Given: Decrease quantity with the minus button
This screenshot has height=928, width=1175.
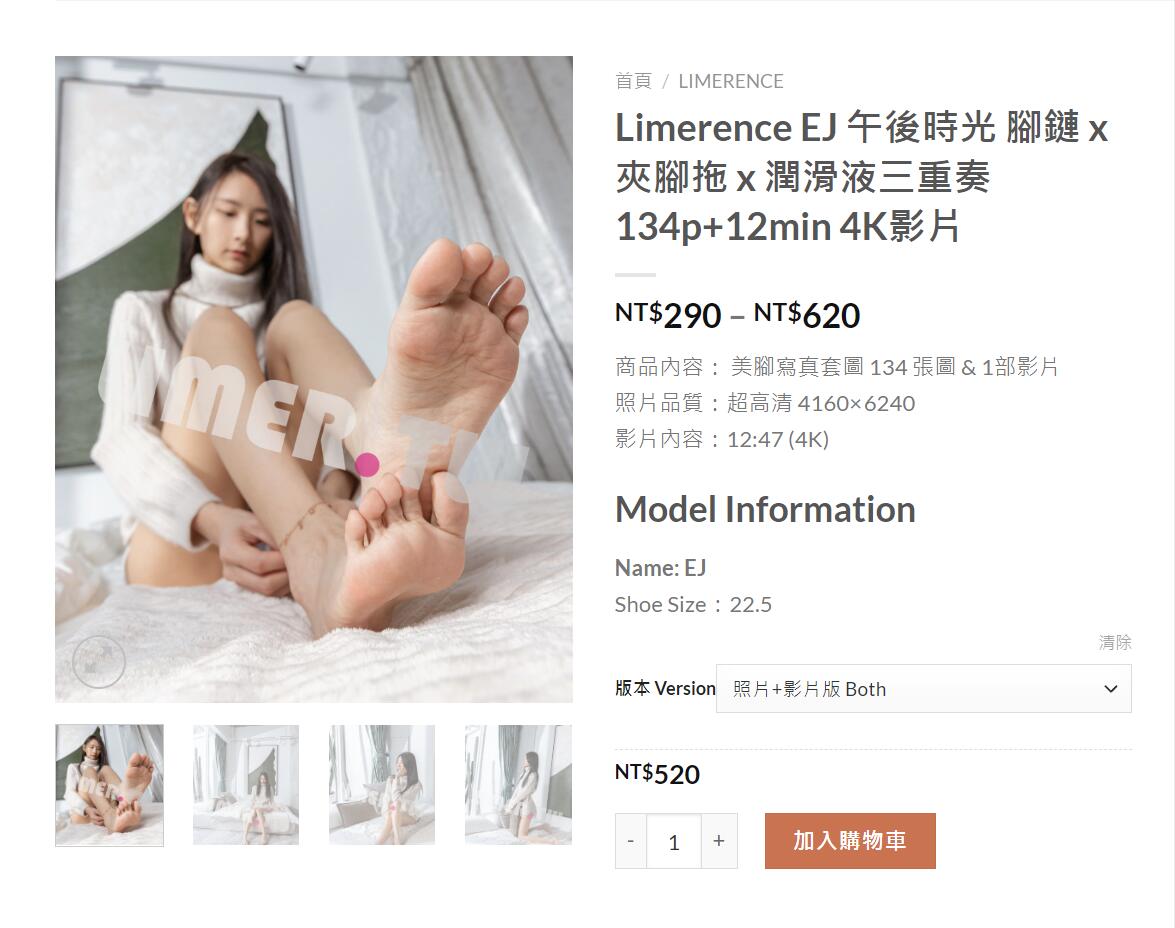Looking at the screenshot, I should [631, 841].
